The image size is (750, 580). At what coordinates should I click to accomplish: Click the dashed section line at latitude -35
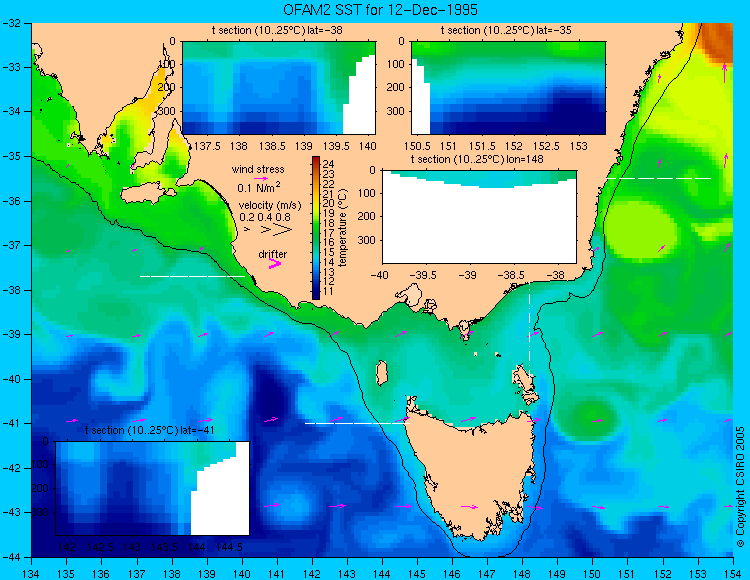(x=659, y=178)
